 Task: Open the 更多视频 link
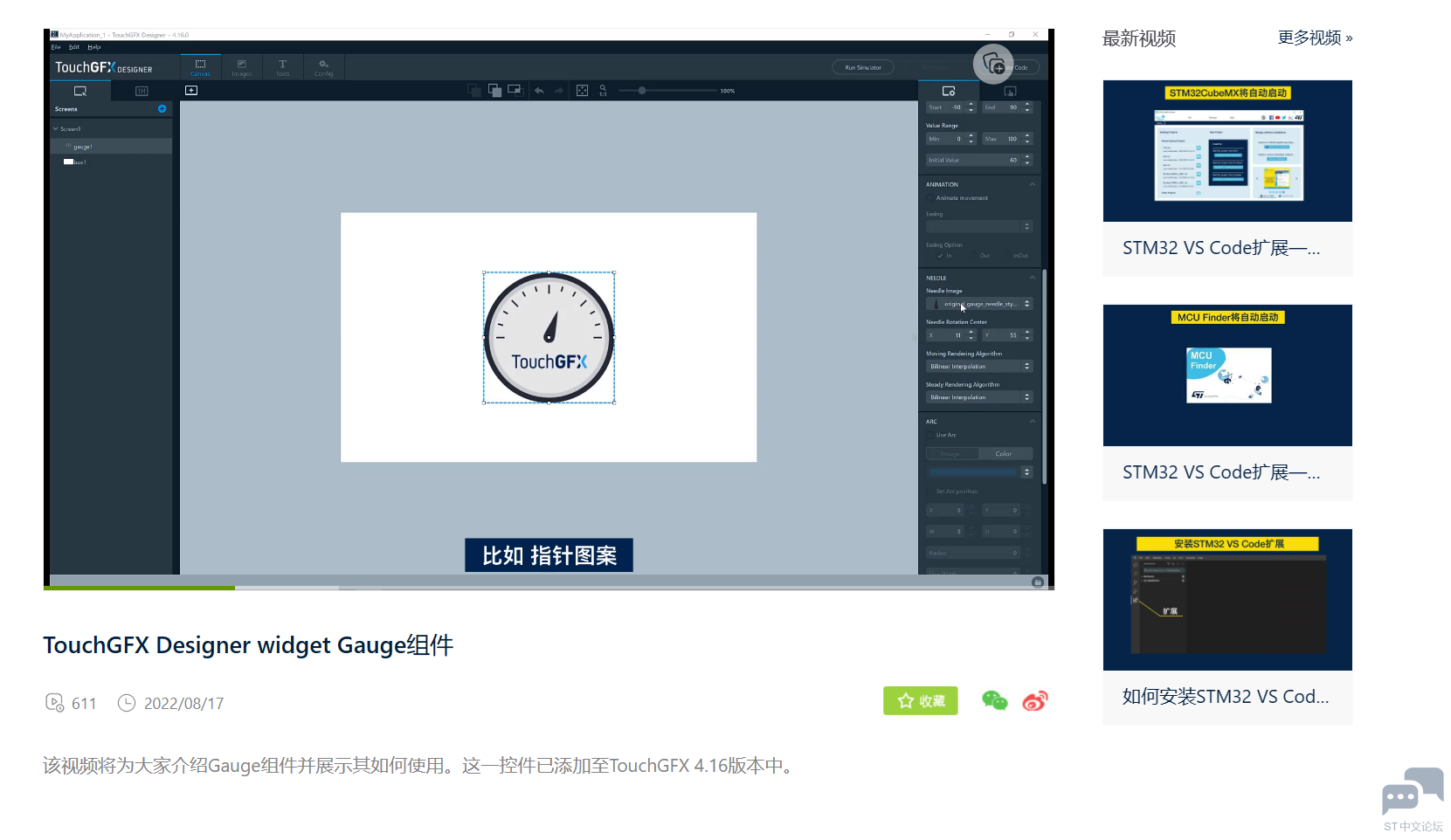pos(1315,38)
